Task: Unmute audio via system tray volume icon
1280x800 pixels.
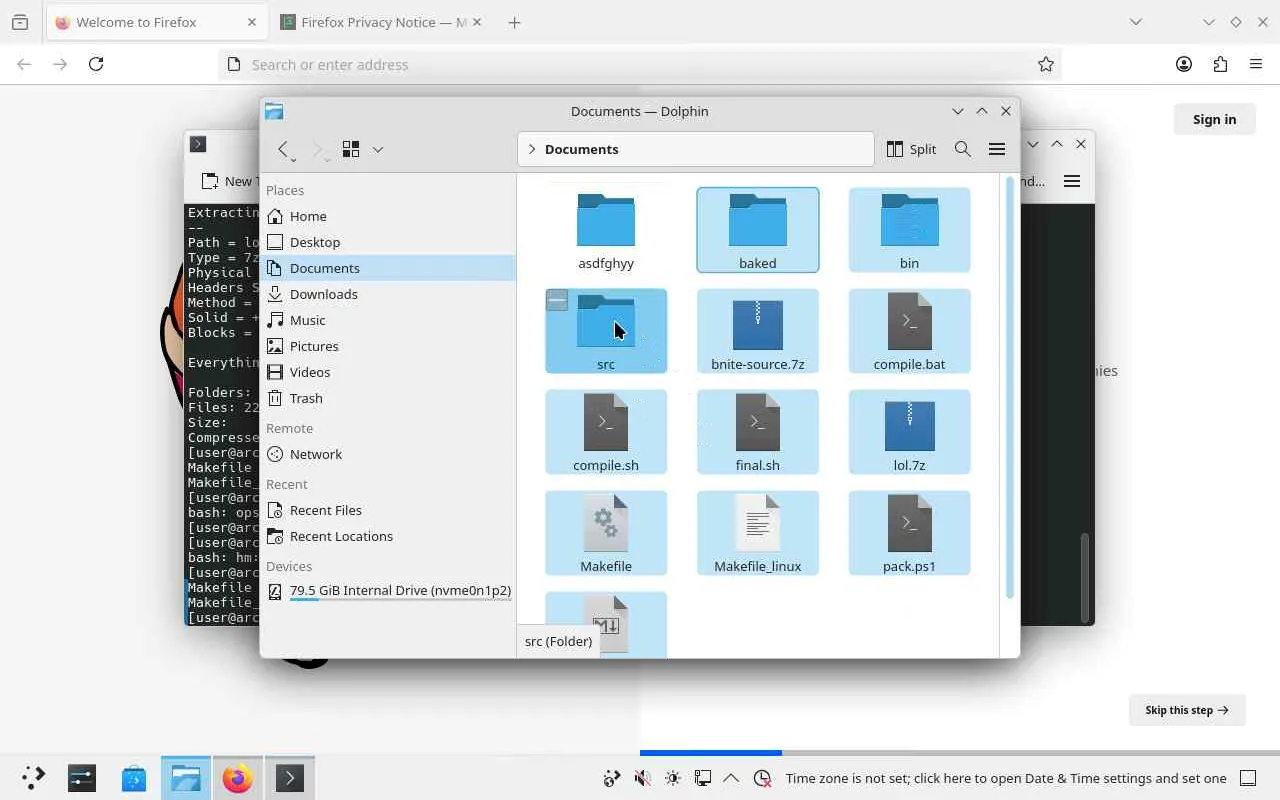Action: 642,778
